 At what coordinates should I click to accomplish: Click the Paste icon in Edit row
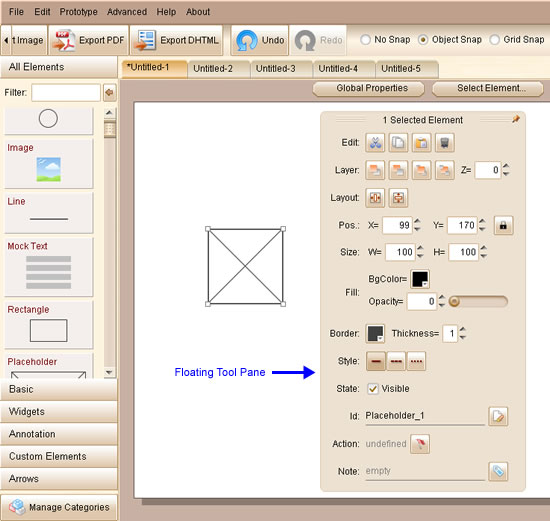point(421,143)
